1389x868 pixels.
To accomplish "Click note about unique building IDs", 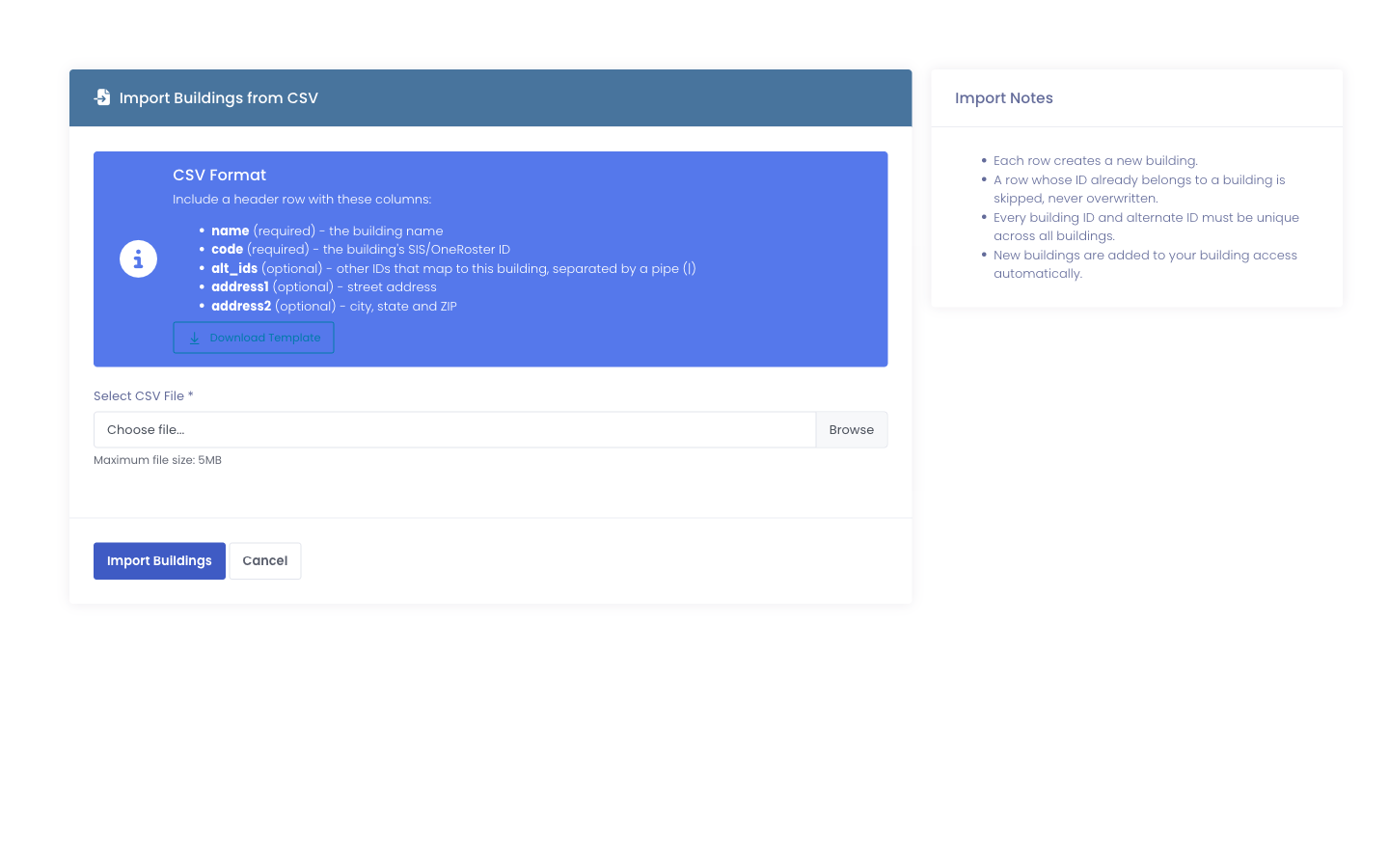I will coord(1146,227).
